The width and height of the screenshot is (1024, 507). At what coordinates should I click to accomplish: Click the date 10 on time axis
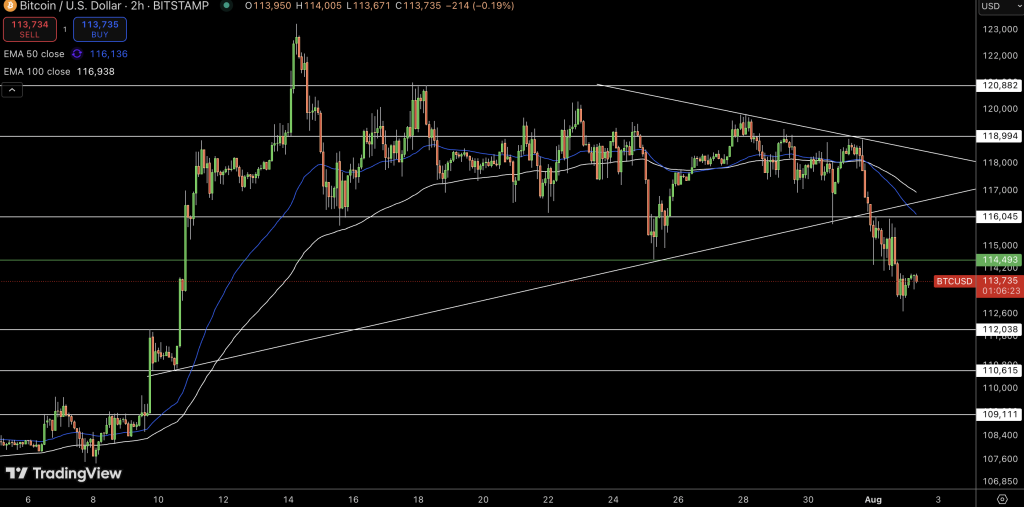coord(159,499)
